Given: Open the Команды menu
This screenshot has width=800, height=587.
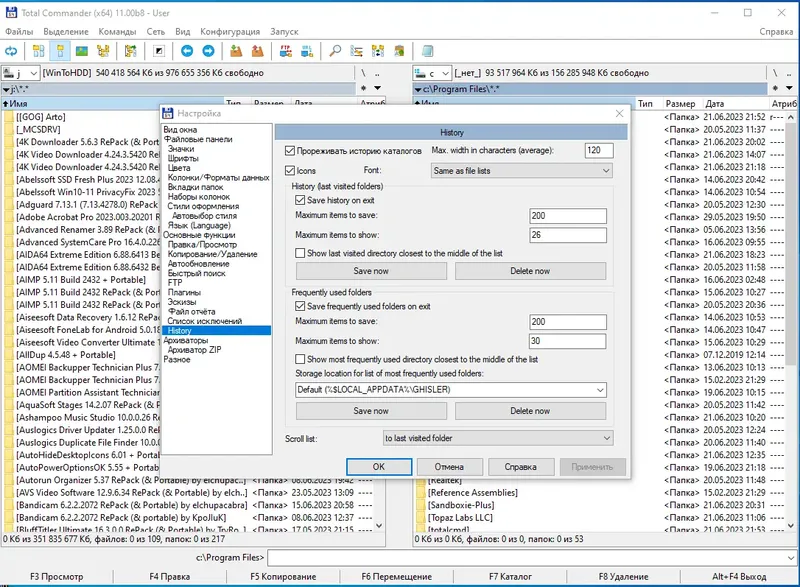Looking at the screenshot, I should pyautogui.click(x=117, y=31).
